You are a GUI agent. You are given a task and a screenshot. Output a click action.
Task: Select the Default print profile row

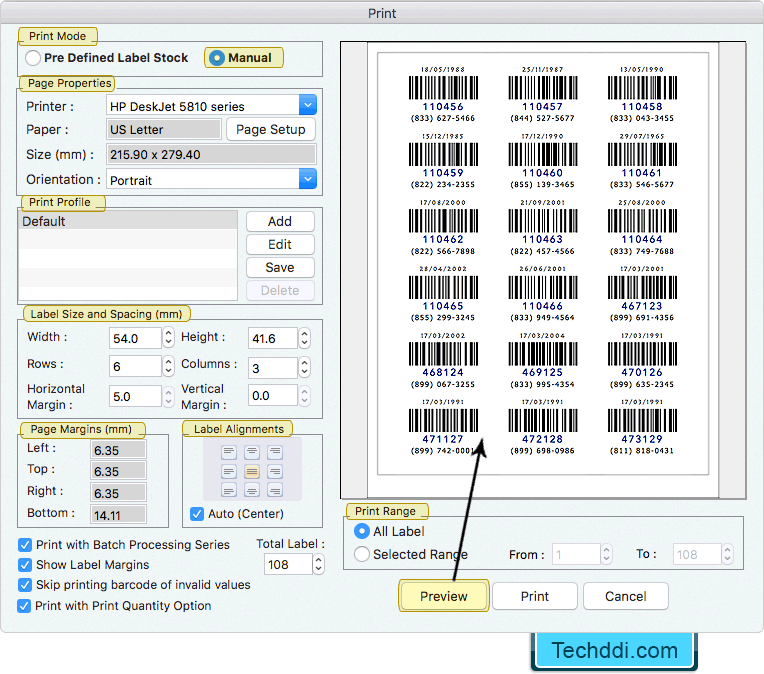tap(128, 221)
